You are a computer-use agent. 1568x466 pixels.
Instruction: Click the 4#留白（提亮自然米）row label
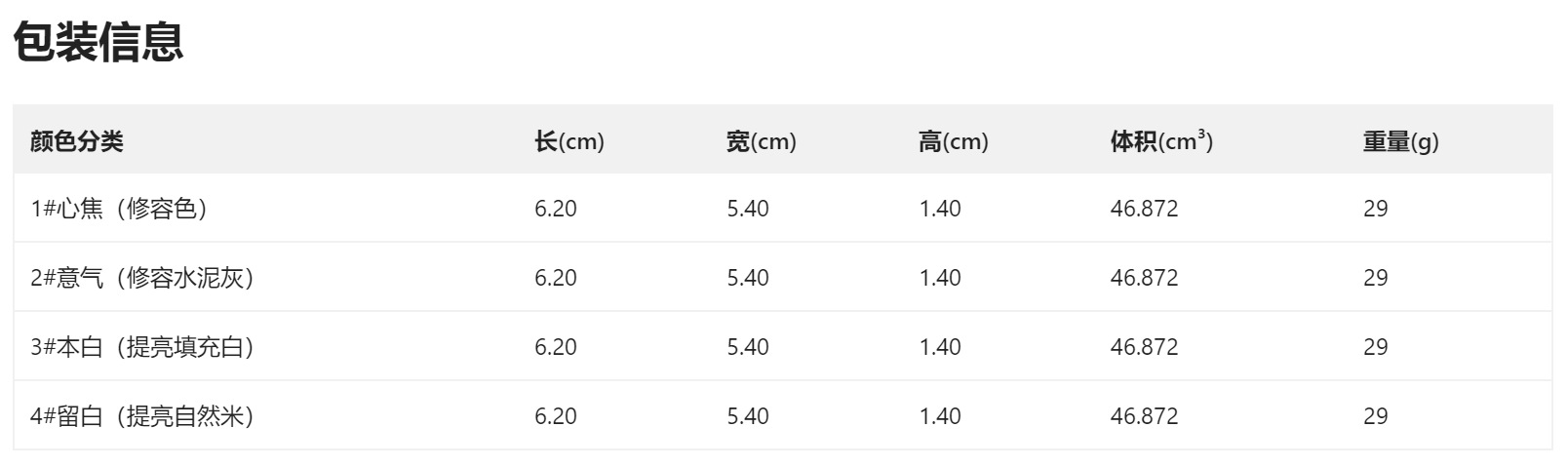pos(142,416)
